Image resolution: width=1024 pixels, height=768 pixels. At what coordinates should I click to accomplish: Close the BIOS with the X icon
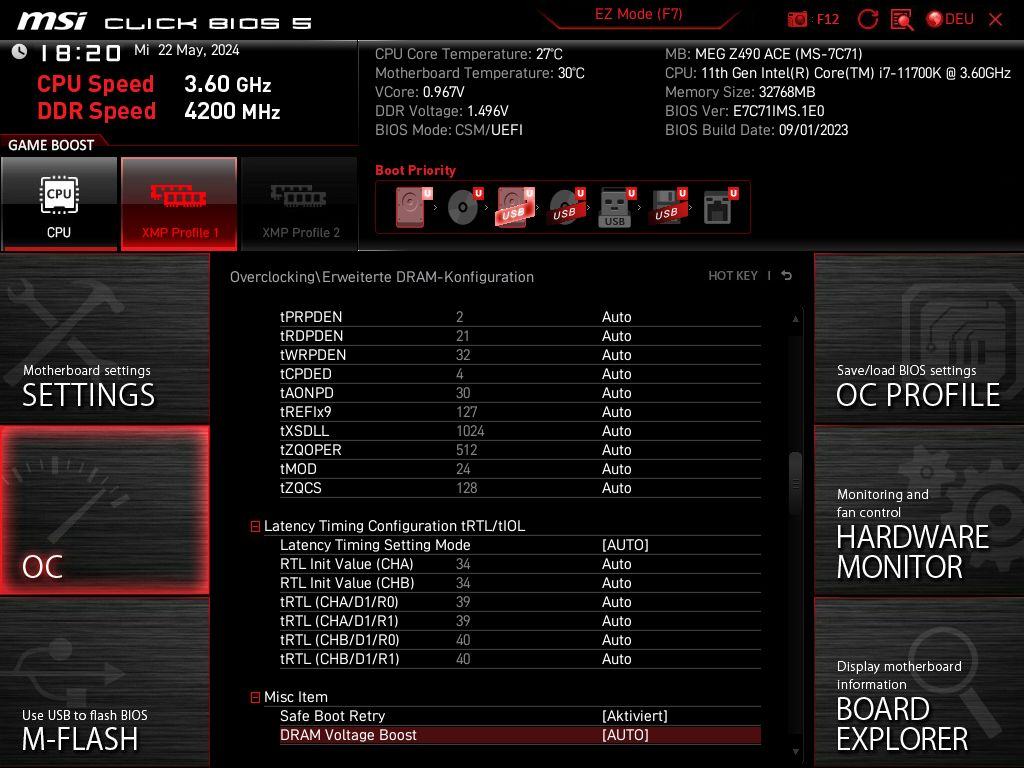pos(995,19)
